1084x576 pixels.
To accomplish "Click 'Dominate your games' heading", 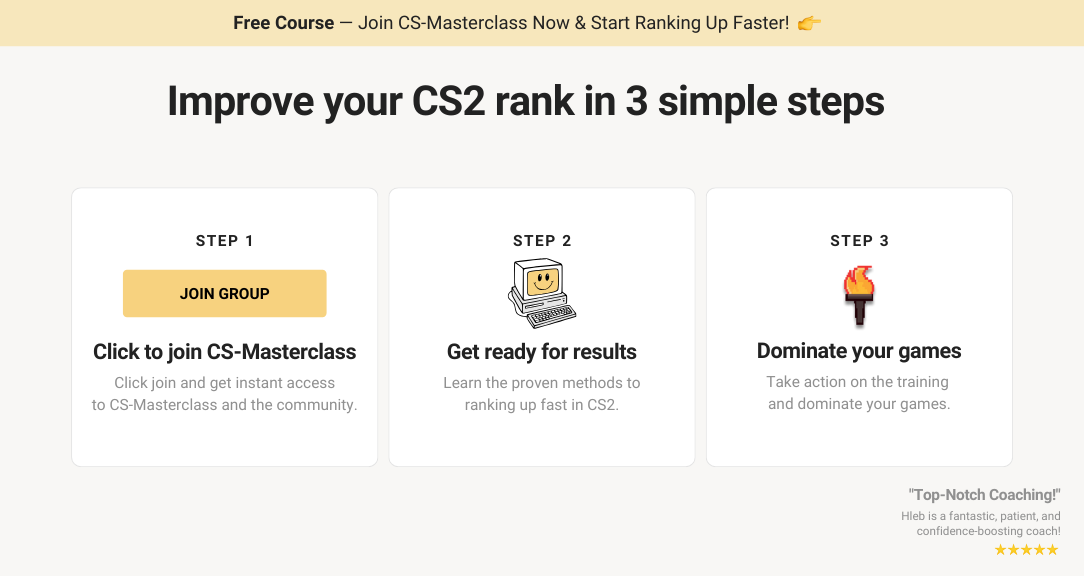I will point(859,351).
